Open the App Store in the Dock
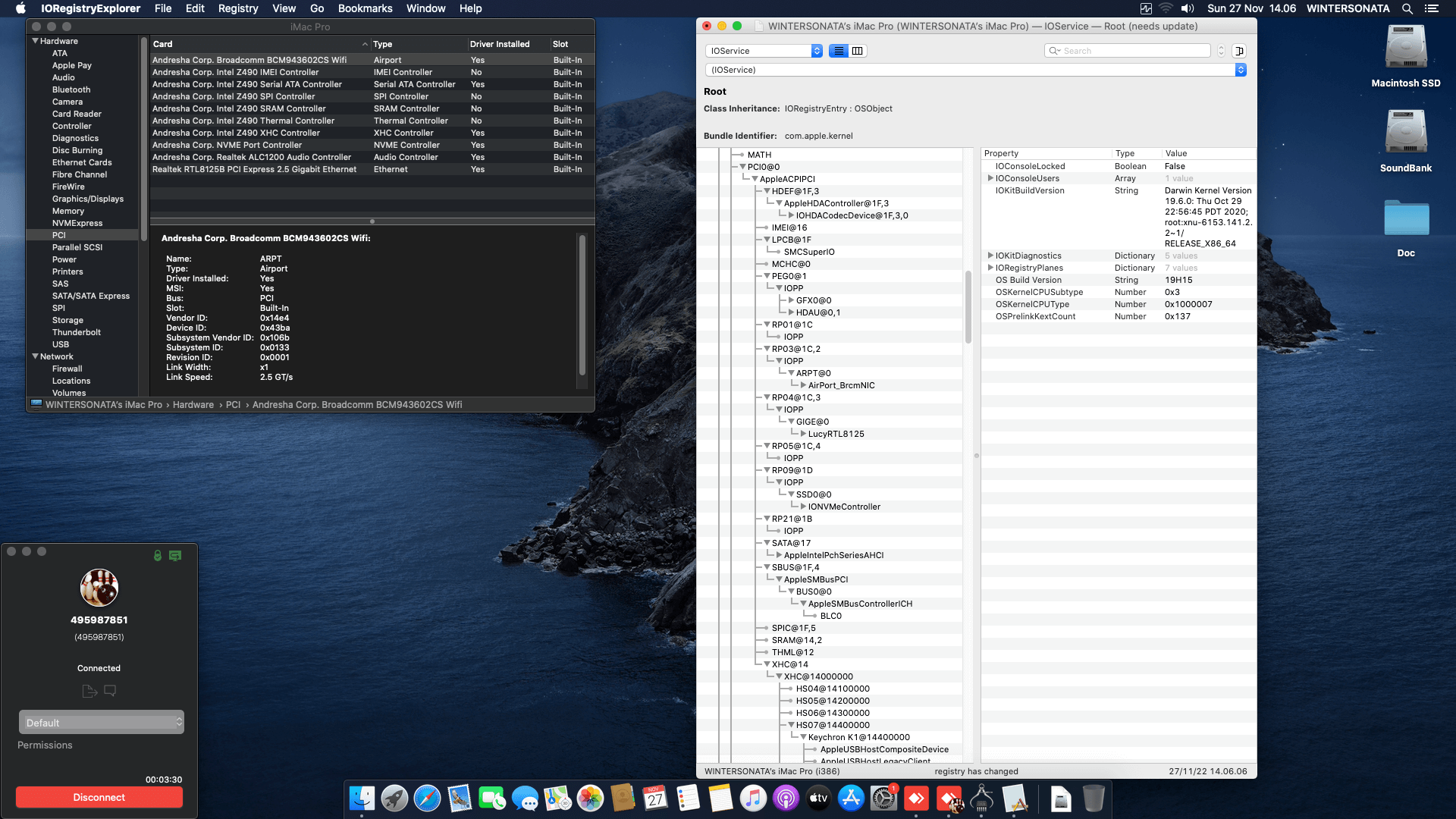 pos(851,798)
